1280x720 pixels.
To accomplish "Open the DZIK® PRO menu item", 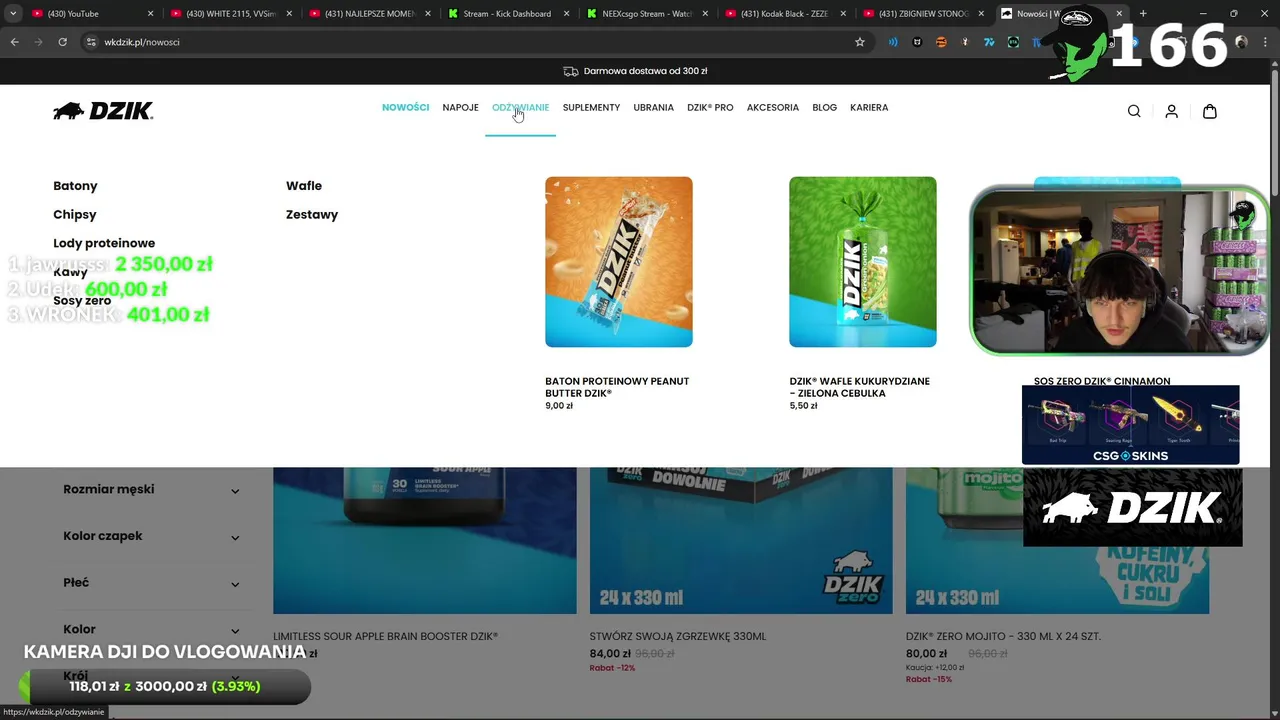I will point(710,107).
